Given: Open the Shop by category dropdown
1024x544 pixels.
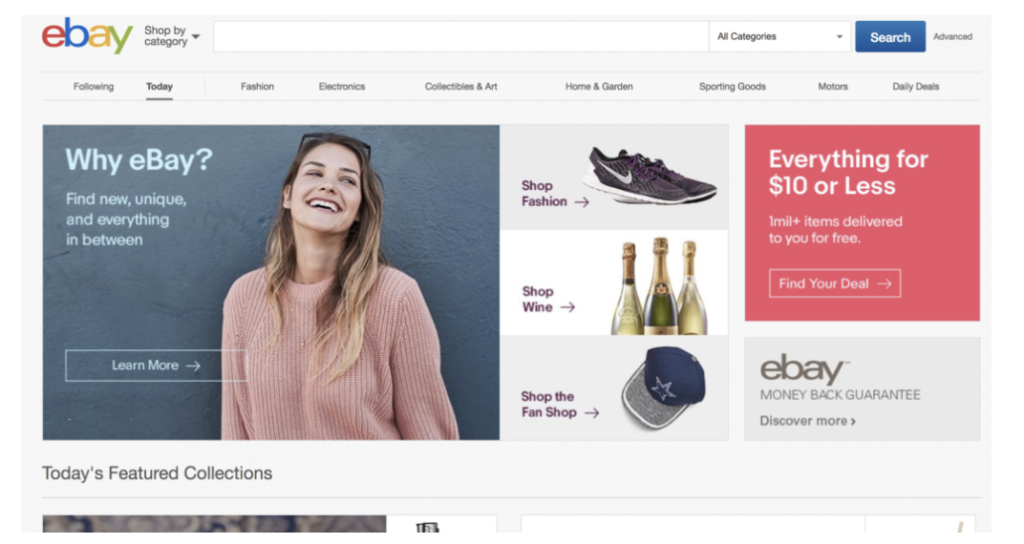Looking at the screenshot, I should (172, 36).
